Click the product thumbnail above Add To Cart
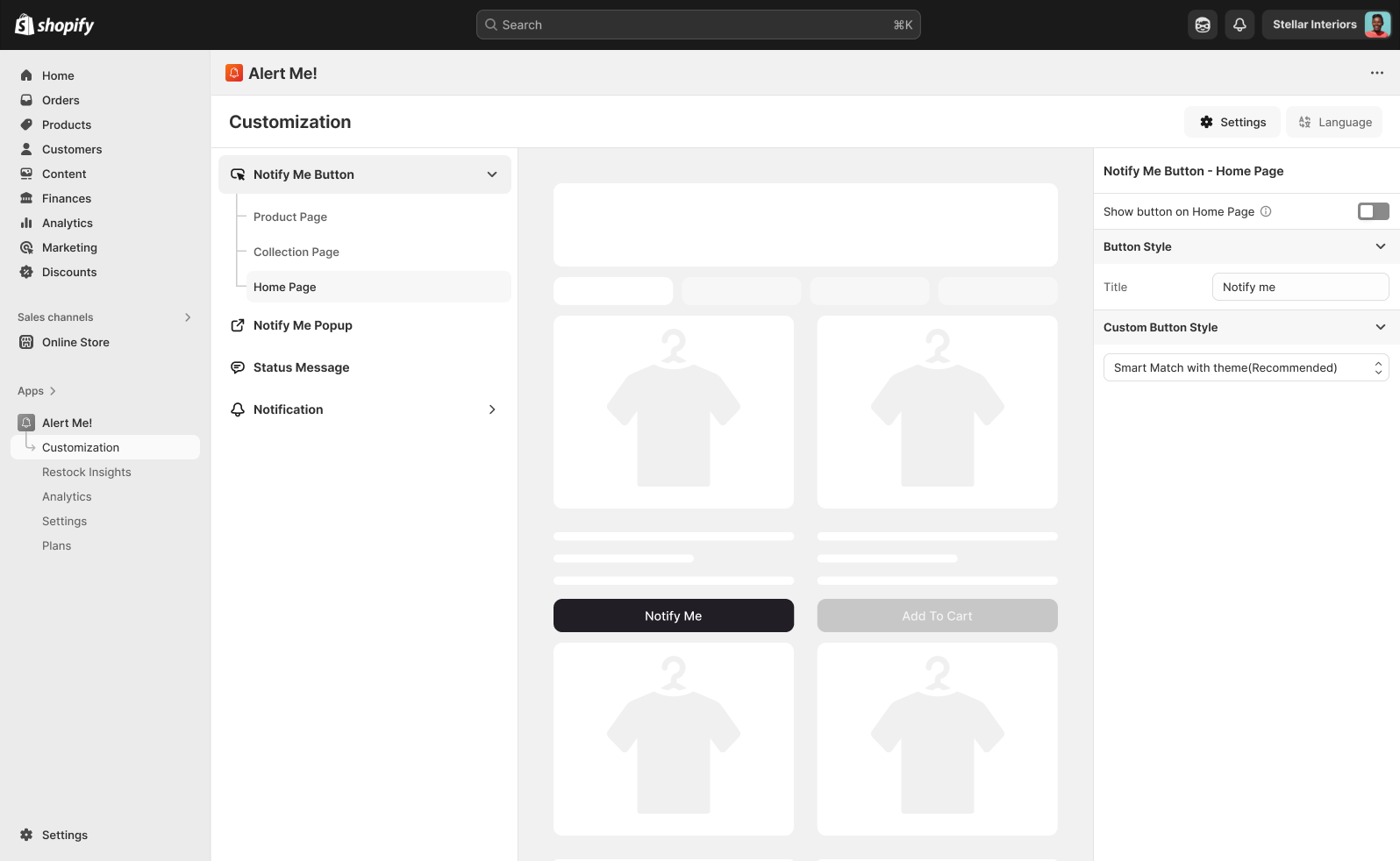 [x=938, y=412]
